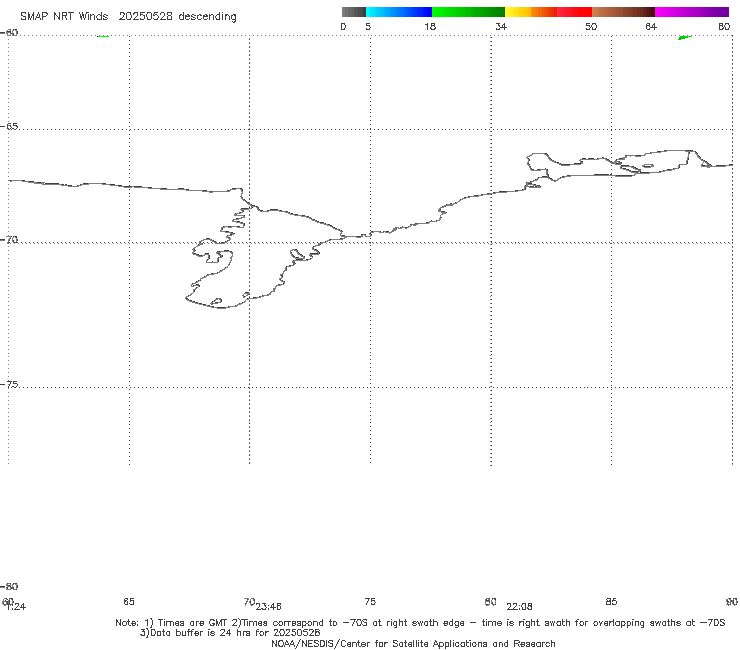
Task: Click the title text 'SMAP NRT Winds'
Action: click(64, 17)
